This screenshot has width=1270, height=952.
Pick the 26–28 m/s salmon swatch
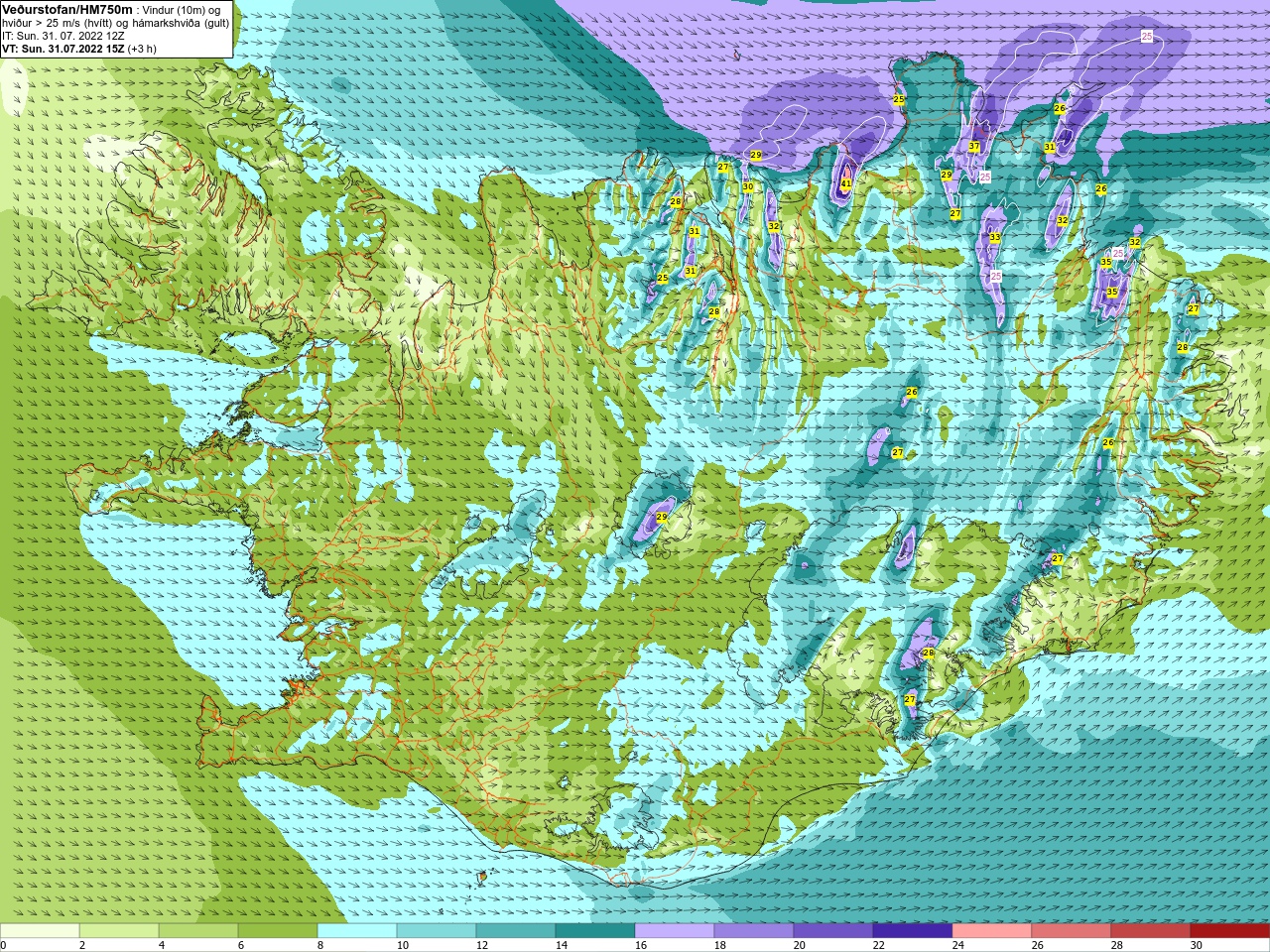(1072, 931)
